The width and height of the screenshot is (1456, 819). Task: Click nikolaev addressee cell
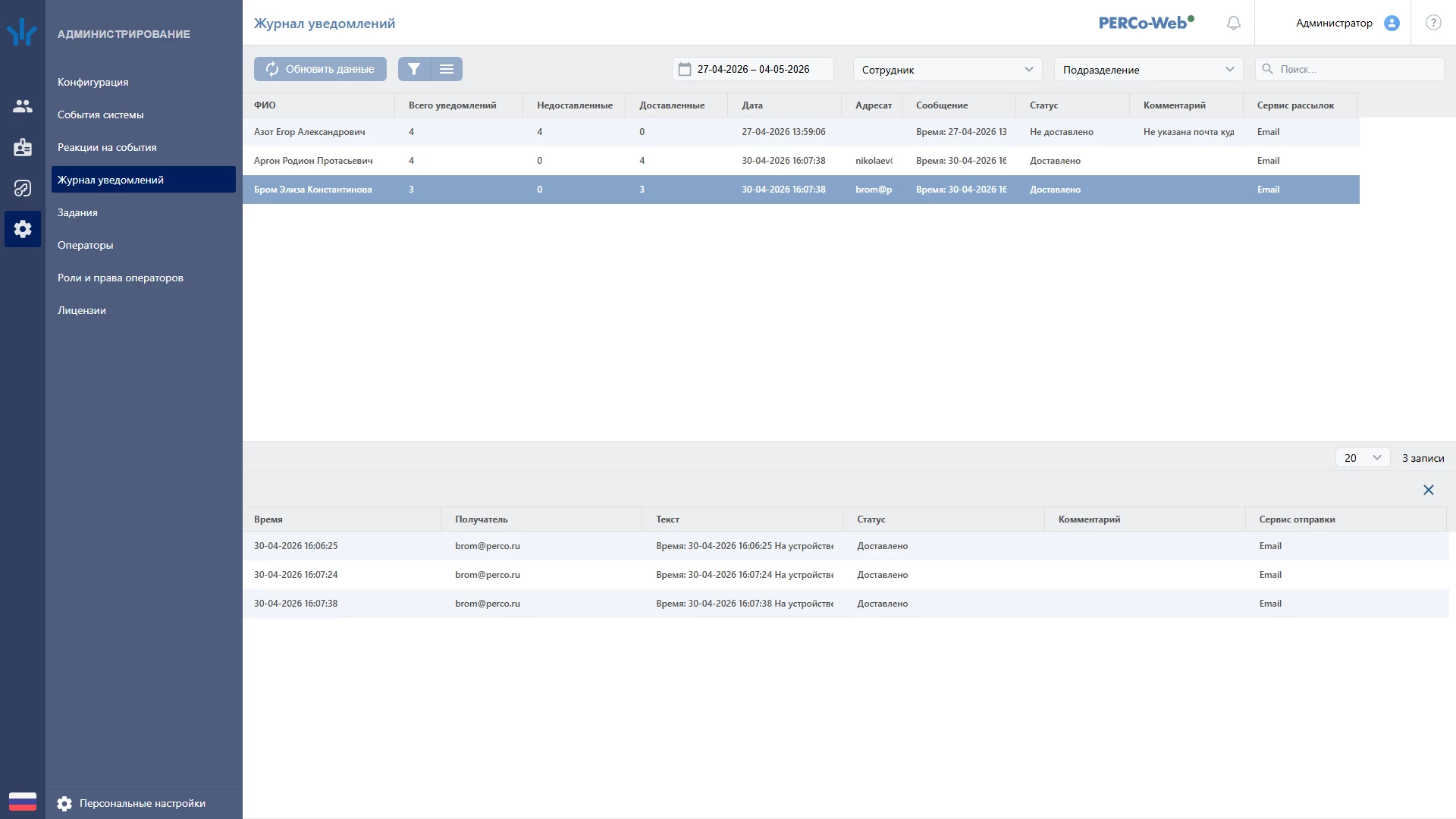coord(874,161)
